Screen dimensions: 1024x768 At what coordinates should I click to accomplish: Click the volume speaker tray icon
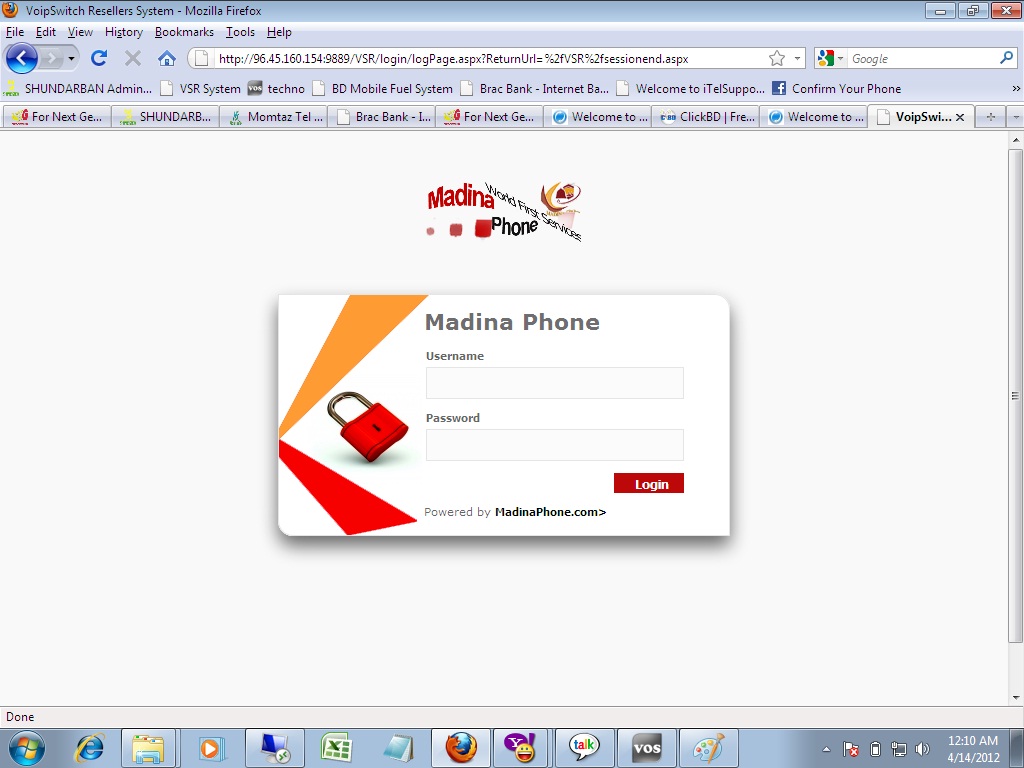click(923, 749)
